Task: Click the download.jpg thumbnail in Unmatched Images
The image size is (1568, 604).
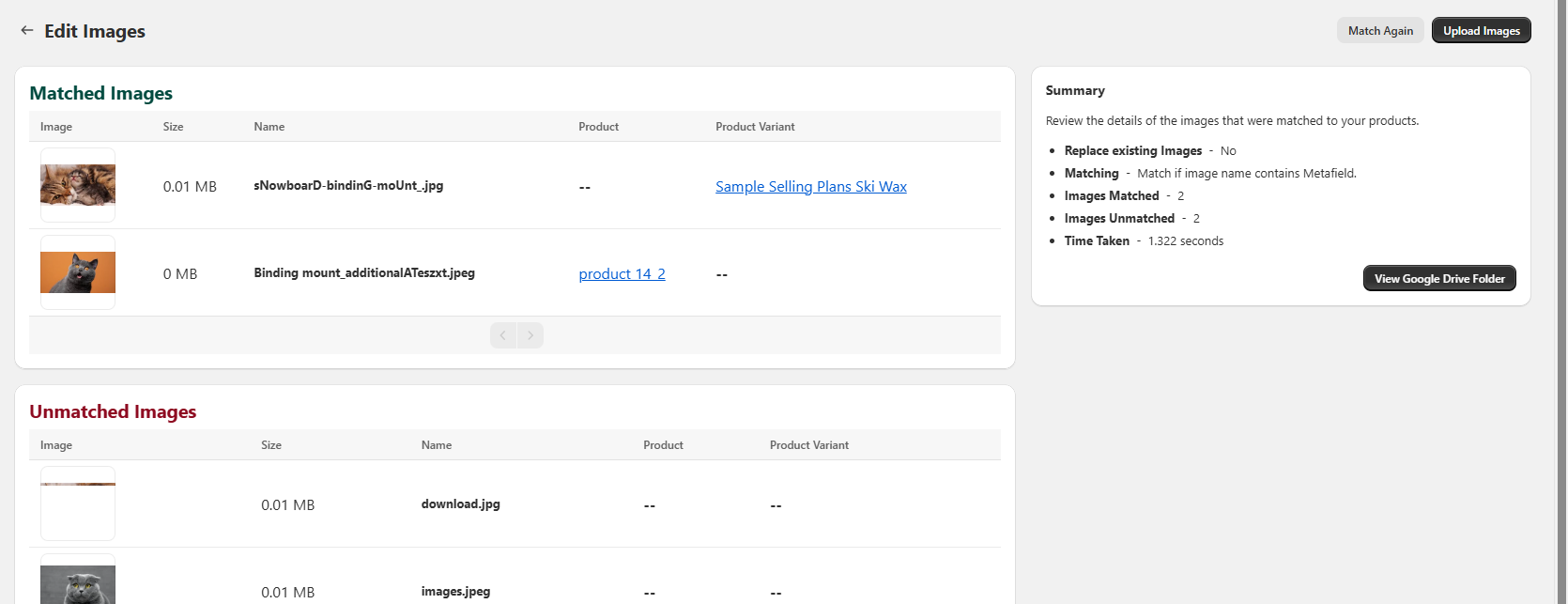Action: click(x=78, y=503)
